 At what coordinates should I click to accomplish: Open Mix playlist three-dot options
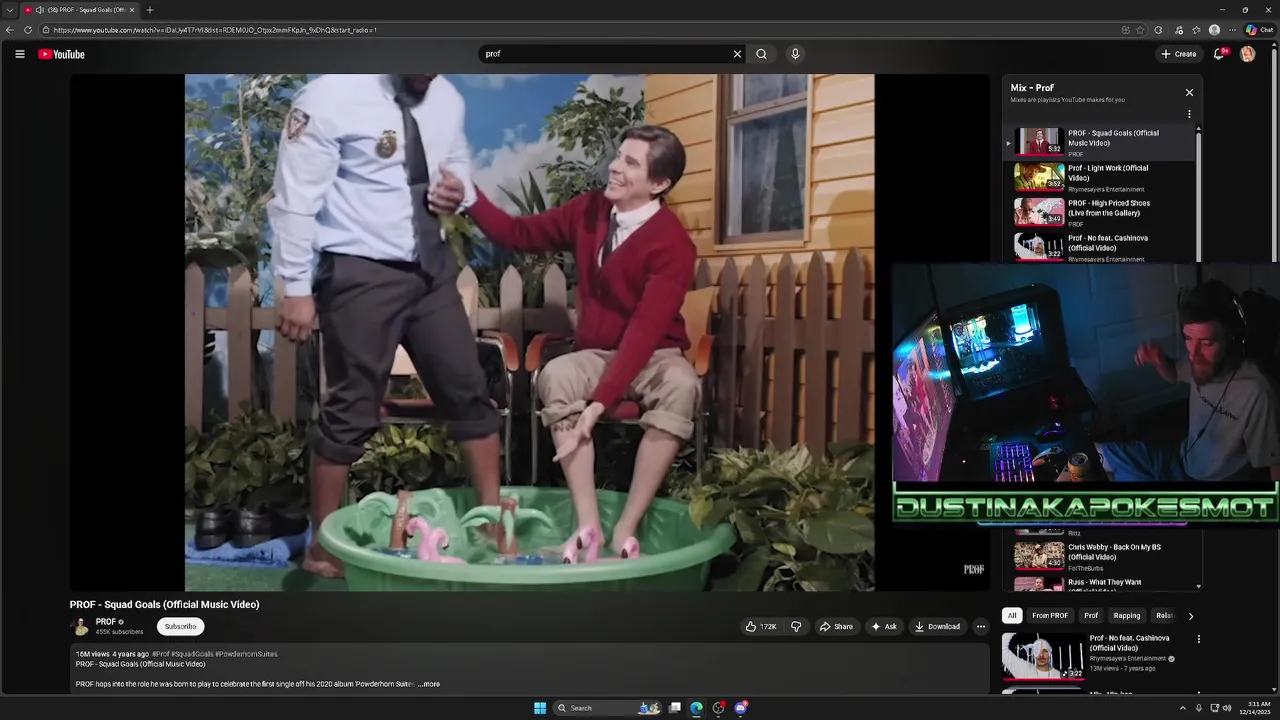[1189, 114]
